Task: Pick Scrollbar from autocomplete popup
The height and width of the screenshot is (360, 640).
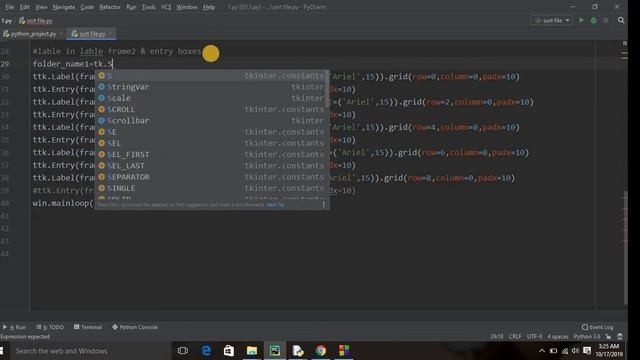Action: point(211,121)
